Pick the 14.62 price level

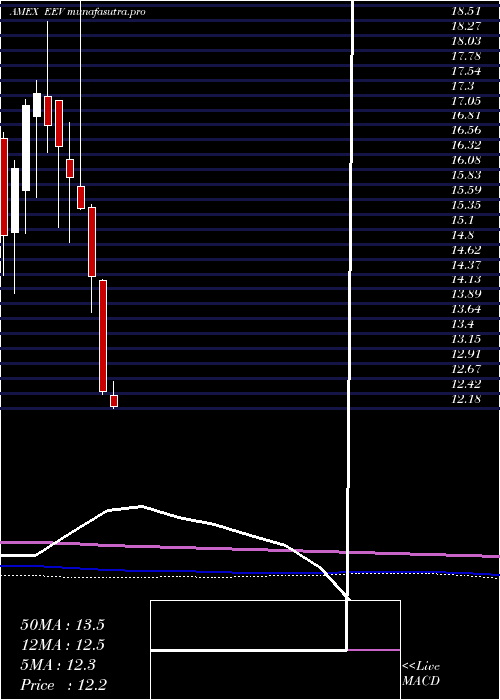click(466, 250)
